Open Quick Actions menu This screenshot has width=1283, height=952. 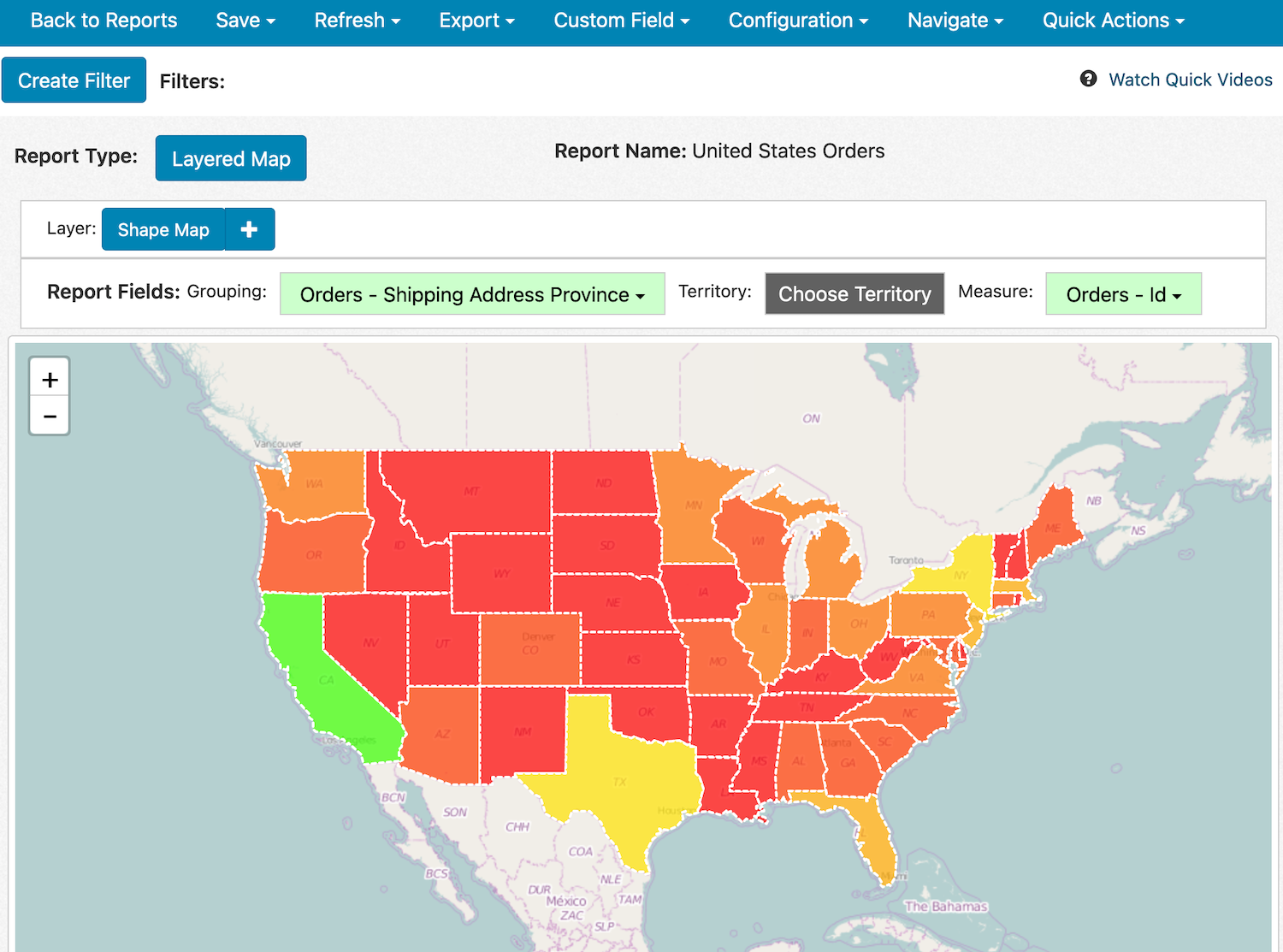(x=1113, y=21)
